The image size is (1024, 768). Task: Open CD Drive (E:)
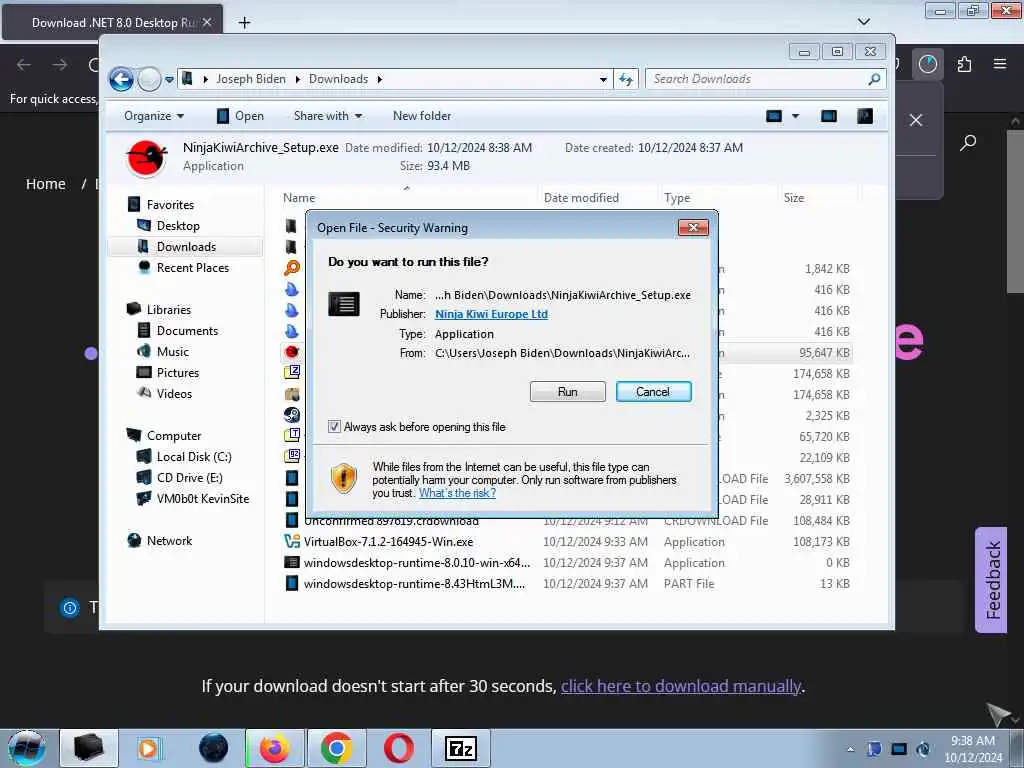[189, 478]
